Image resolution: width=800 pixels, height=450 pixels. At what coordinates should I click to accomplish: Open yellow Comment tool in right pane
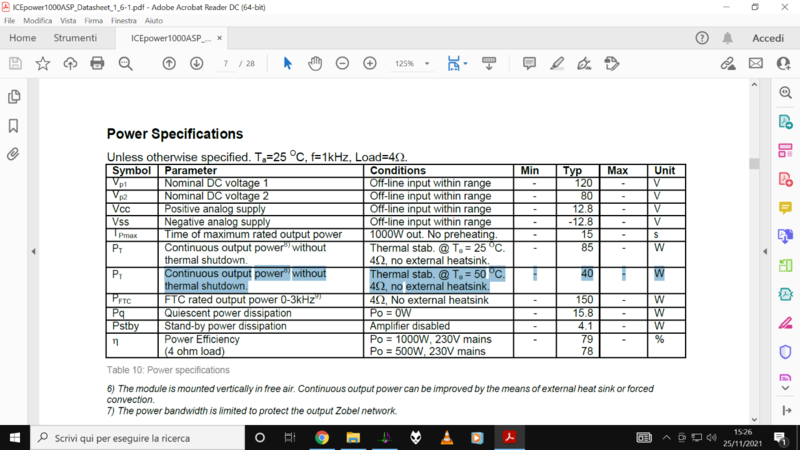[x=786, y=208]
